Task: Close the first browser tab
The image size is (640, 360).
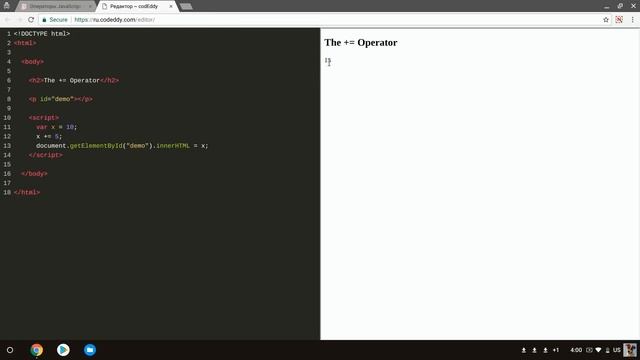Action: pyautogui.click(x=90, y=6)
